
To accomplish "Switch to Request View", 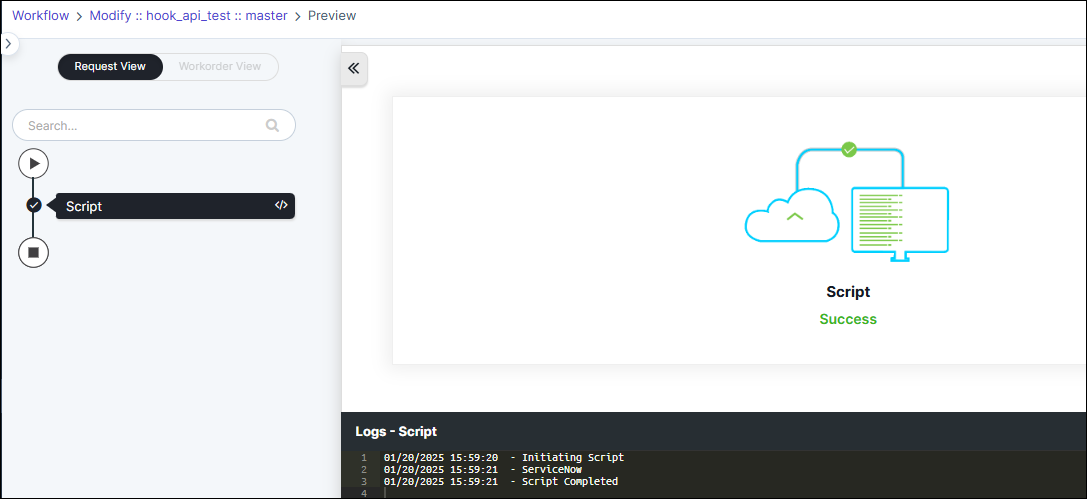I will coord(110,67).
